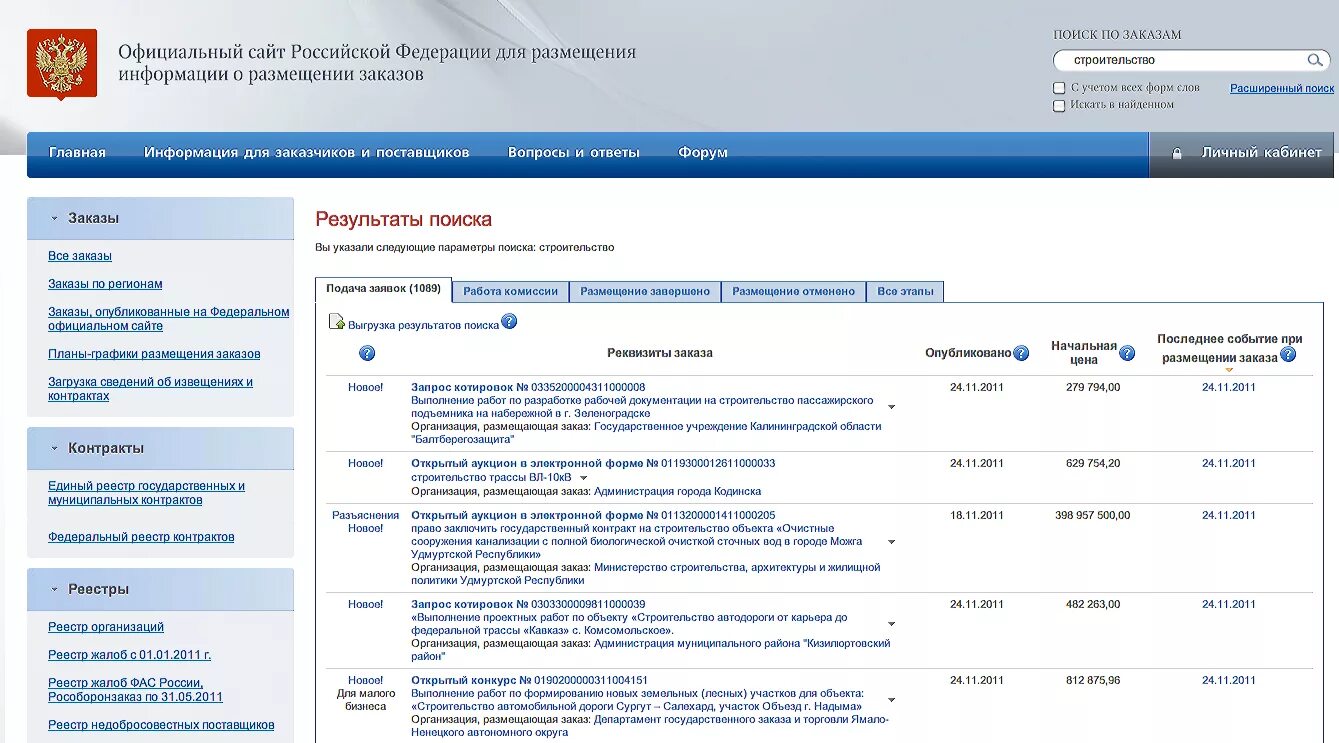Expand details of Запрос котировок № 0335200004311000008

890,407
